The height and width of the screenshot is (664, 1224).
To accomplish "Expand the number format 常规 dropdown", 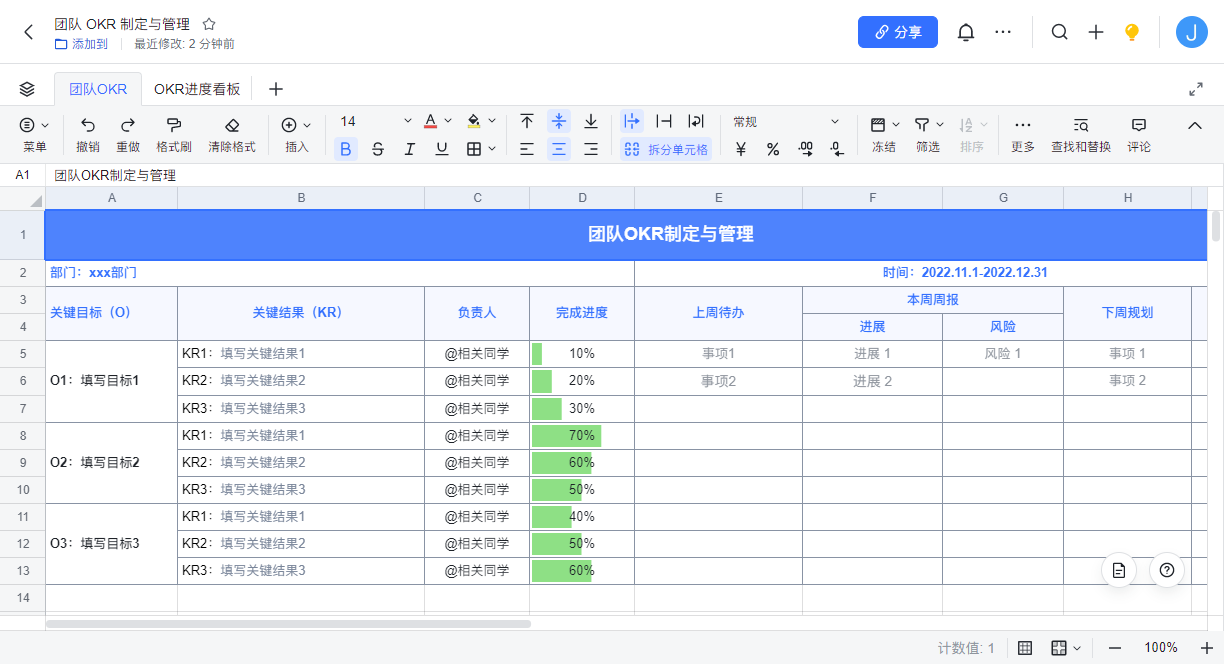I will 835,122.
